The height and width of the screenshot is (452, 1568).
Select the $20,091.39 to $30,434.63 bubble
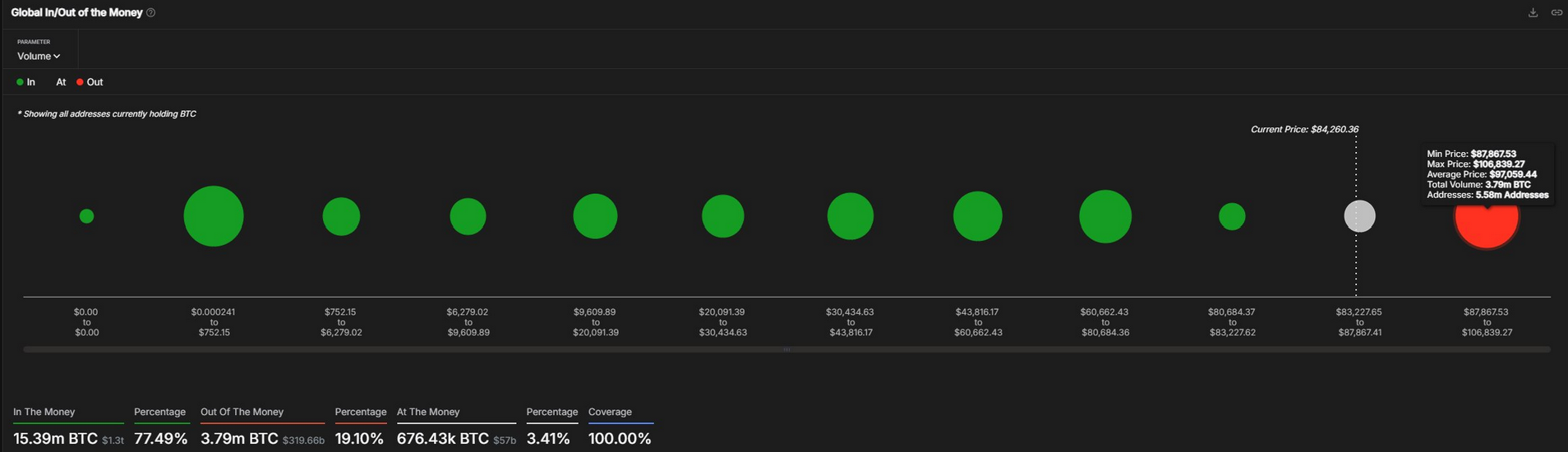(x=722, y=216)
